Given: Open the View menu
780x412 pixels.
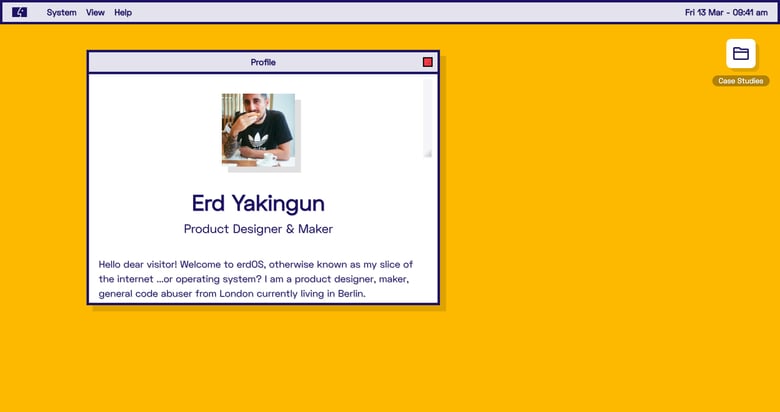Looking at the screenshot, I should [95, 13].
